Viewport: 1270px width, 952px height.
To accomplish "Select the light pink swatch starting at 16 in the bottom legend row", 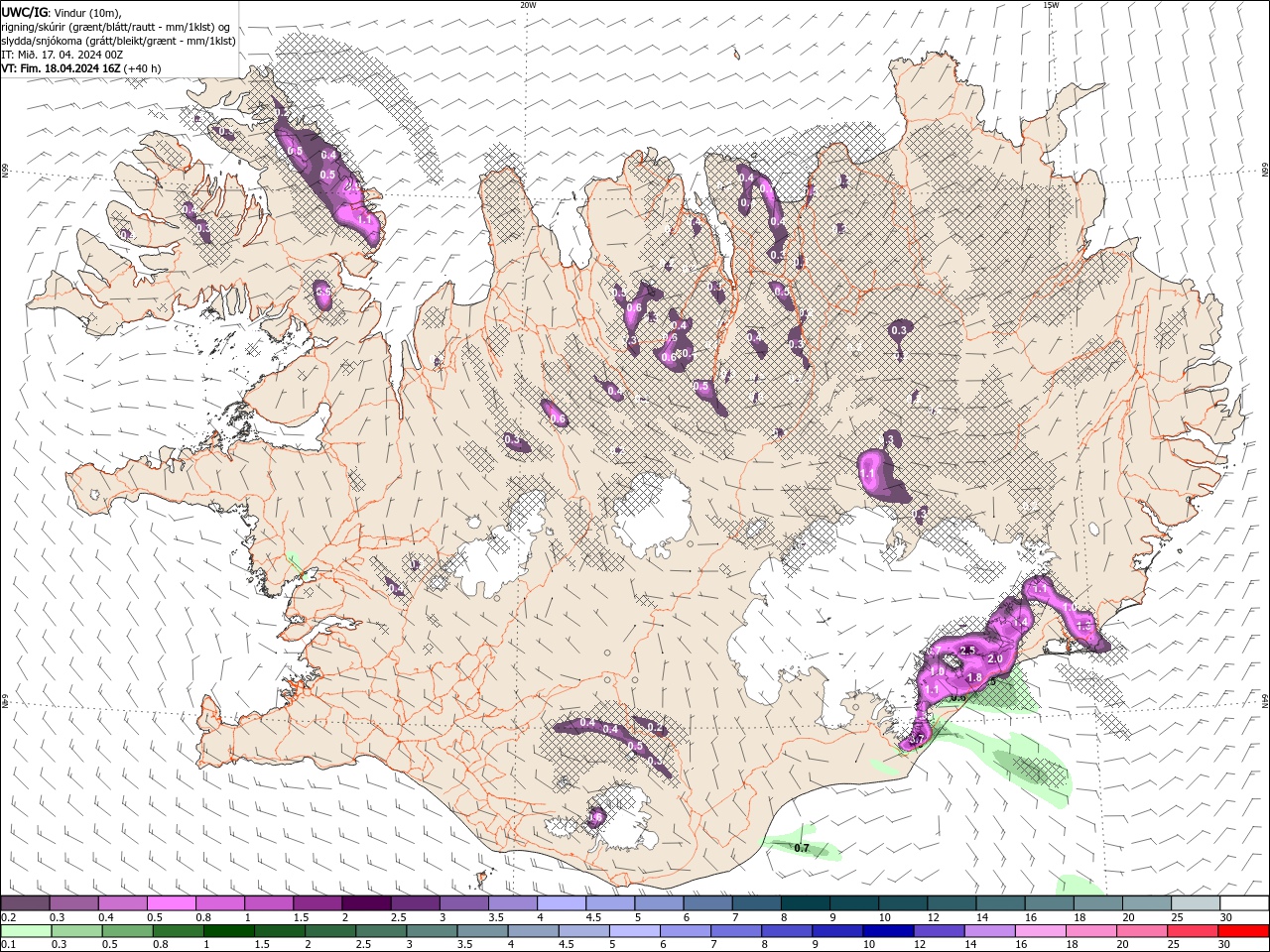I will tap(1041, 931).
